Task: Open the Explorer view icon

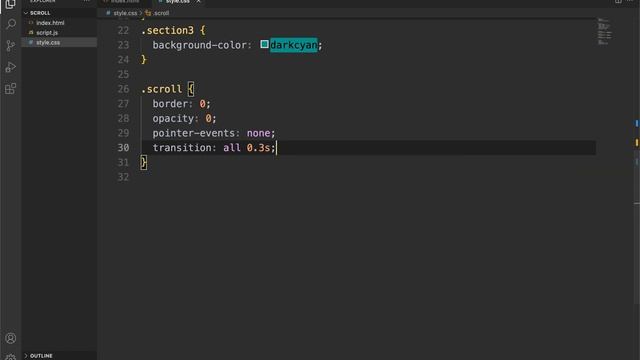Action: [x=11, y=4]
